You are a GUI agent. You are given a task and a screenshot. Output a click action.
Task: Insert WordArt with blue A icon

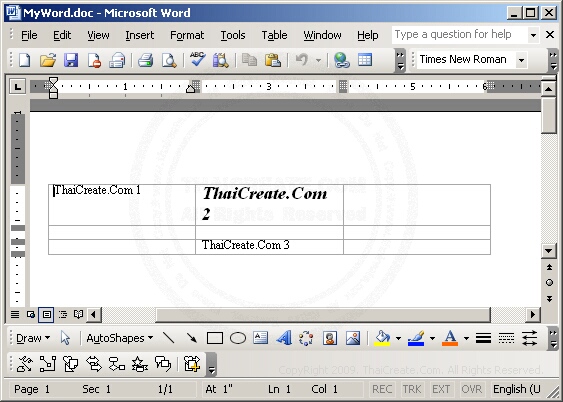[284, 338]
